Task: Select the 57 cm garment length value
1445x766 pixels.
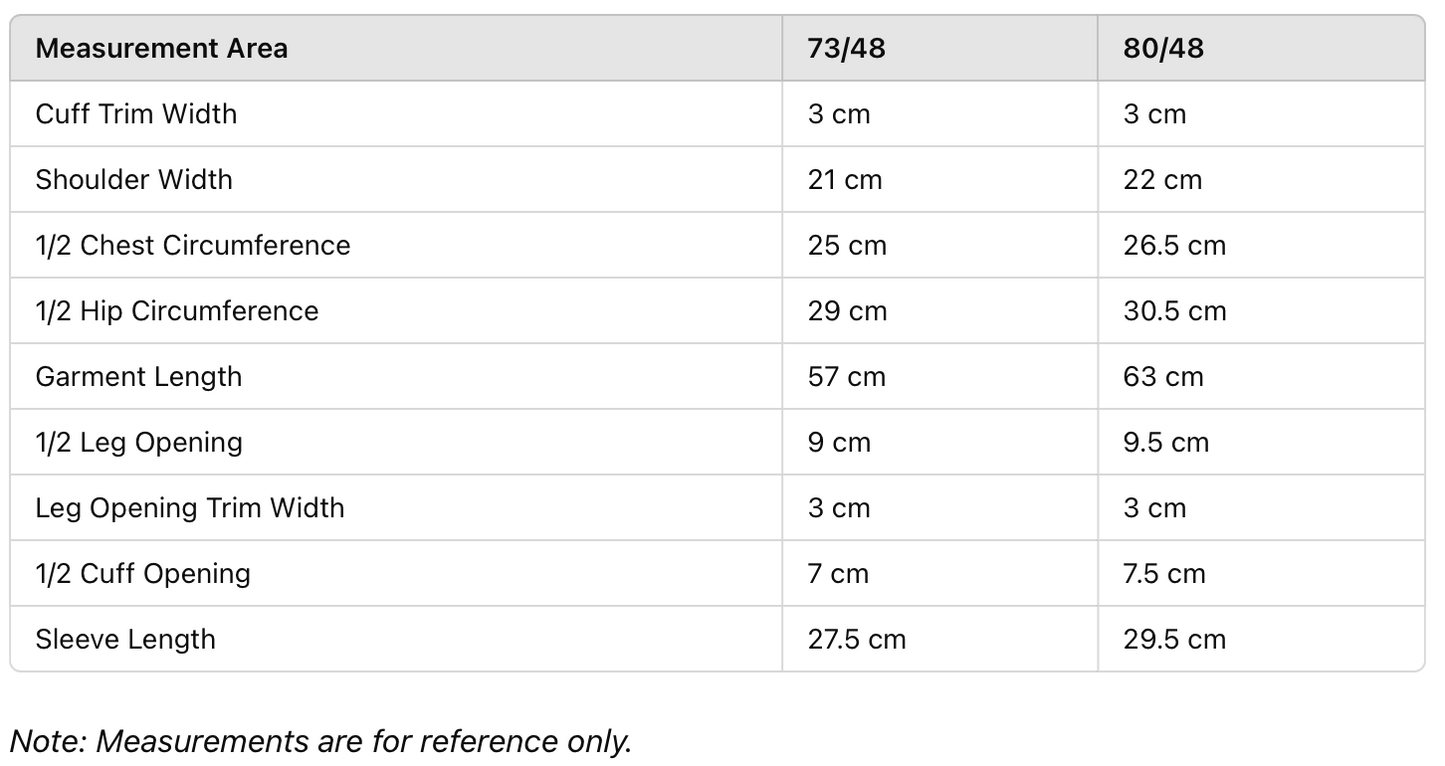Action: [x=846, y=377]
